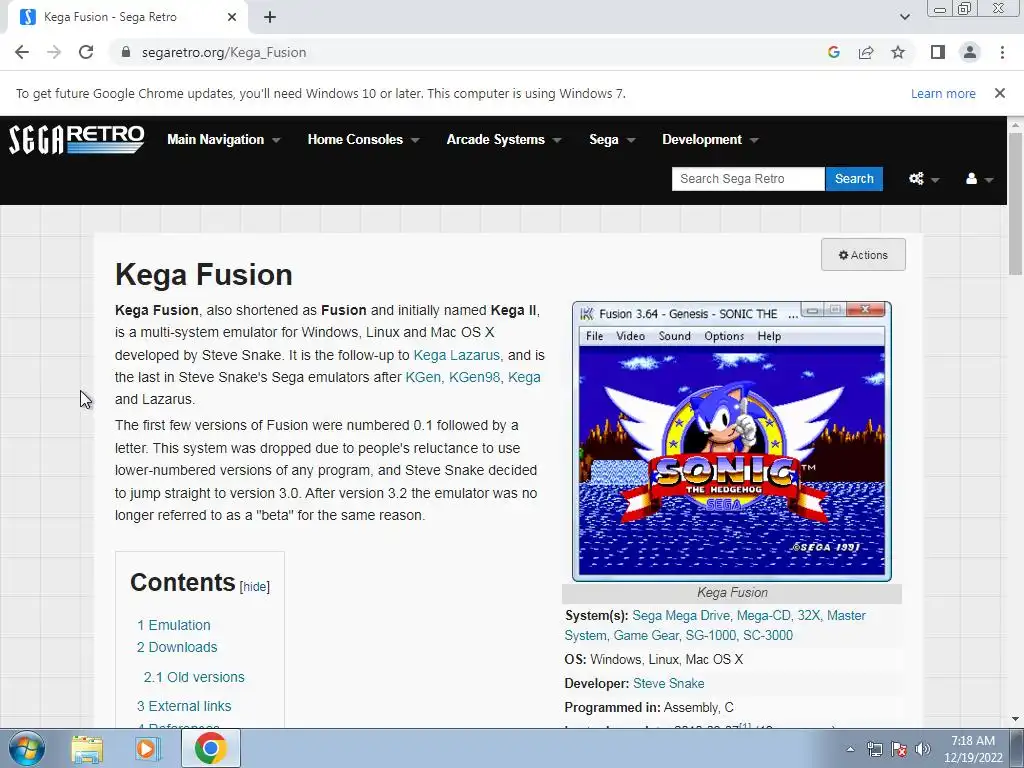Jump to 2 Downloads section
This screenshot has height=768, width=1024.
tap(177, 647)
